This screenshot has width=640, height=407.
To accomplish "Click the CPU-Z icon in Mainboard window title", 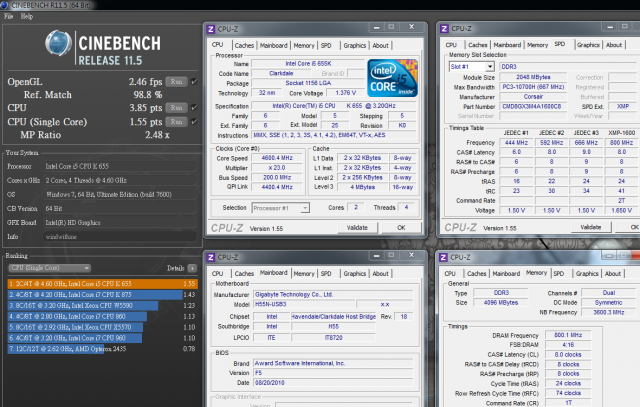I will pos(211,258).
